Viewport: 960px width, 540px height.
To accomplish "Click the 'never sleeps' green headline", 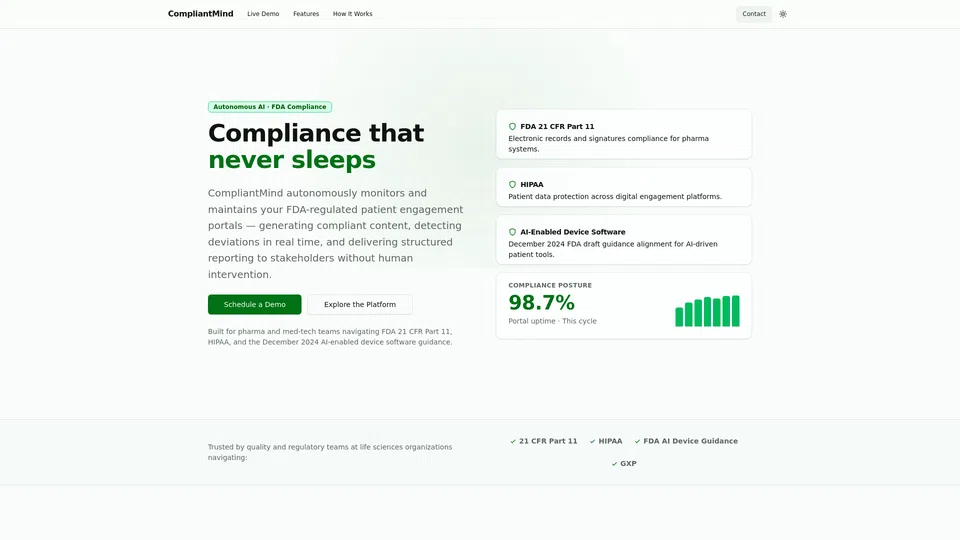I will 291,160.
